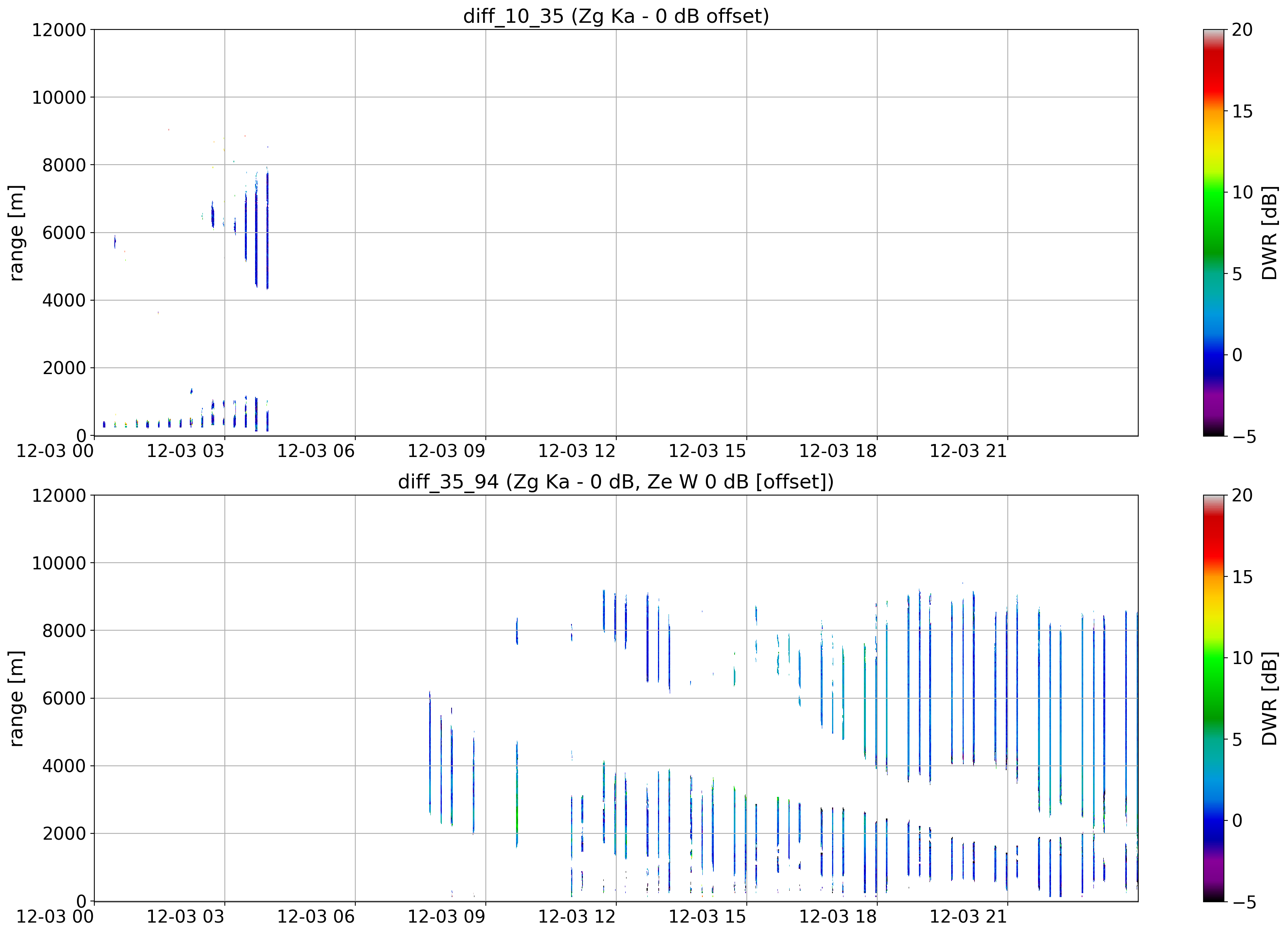
Task: Click the "diff_10_35 (Zg Ka - 0 dB offset)" title
Action: pyautogui.click(x=616, y=16)
